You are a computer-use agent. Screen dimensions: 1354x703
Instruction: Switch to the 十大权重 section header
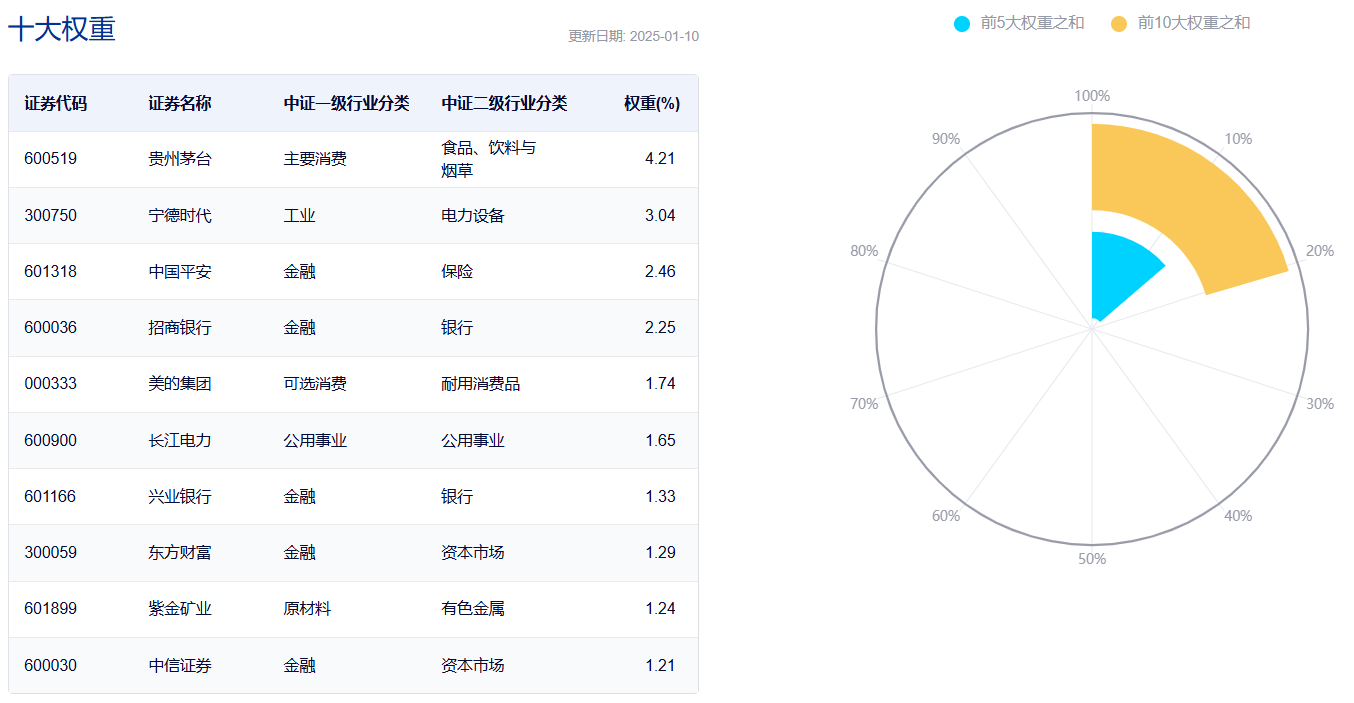pos(64,30)
